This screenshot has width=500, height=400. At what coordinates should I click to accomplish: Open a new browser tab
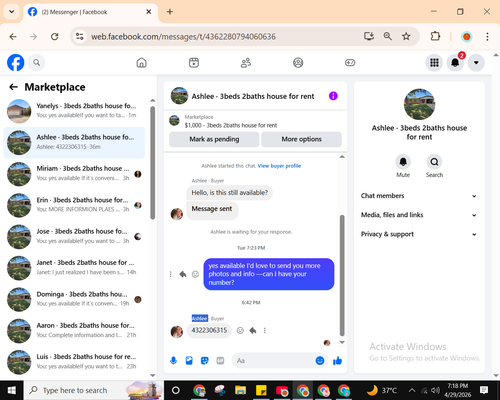coord(170,12)
